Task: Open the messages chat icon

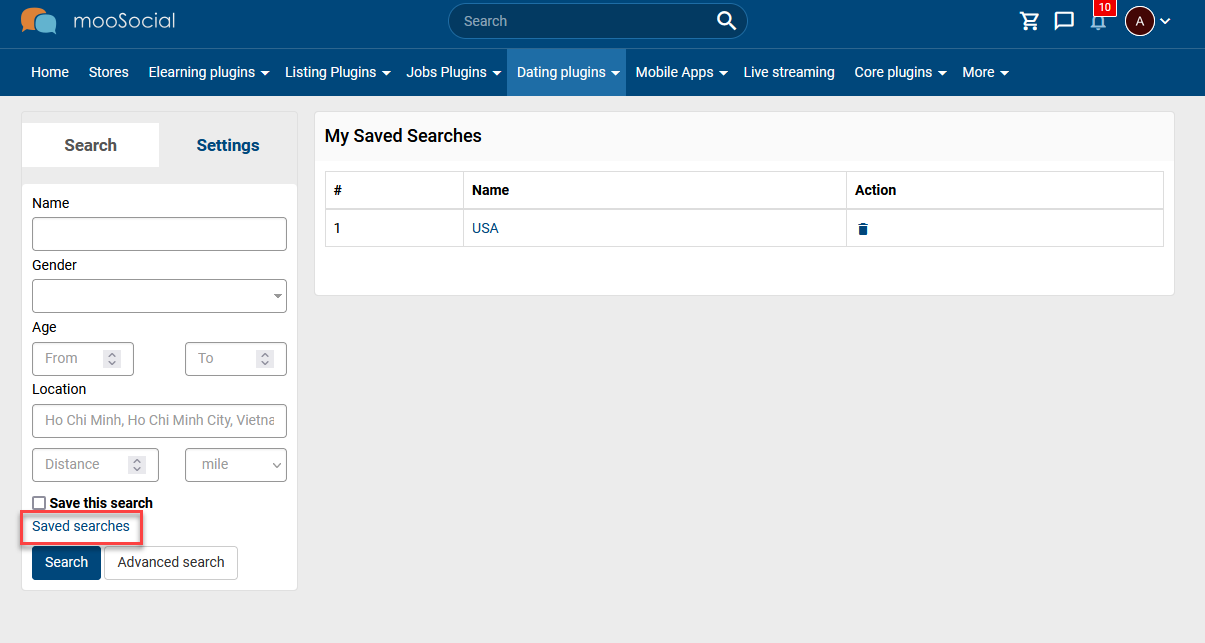Action: pyautogui.click(x=1064, y=21)
